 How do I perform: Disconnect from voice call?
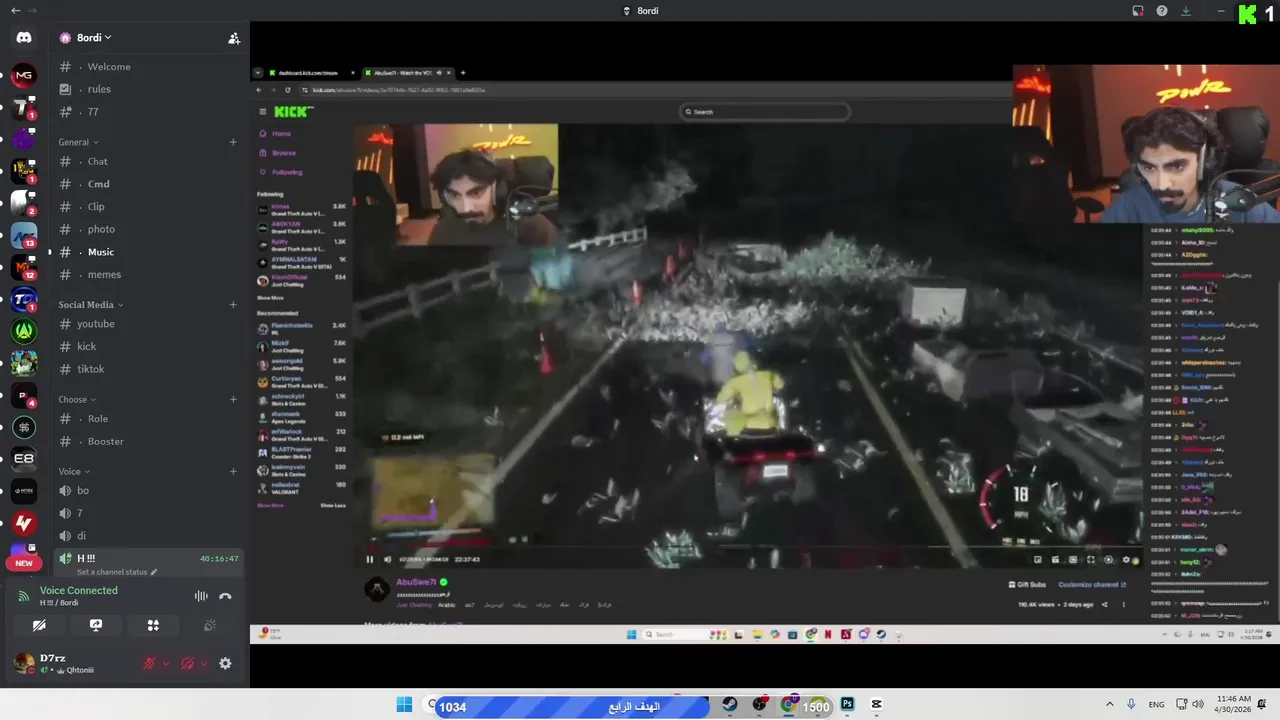pos(225,596)
